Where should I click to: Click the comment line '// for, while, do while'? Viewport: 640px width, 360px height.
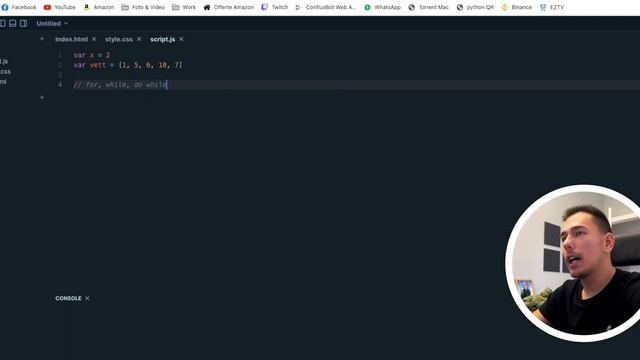point(120,84)
